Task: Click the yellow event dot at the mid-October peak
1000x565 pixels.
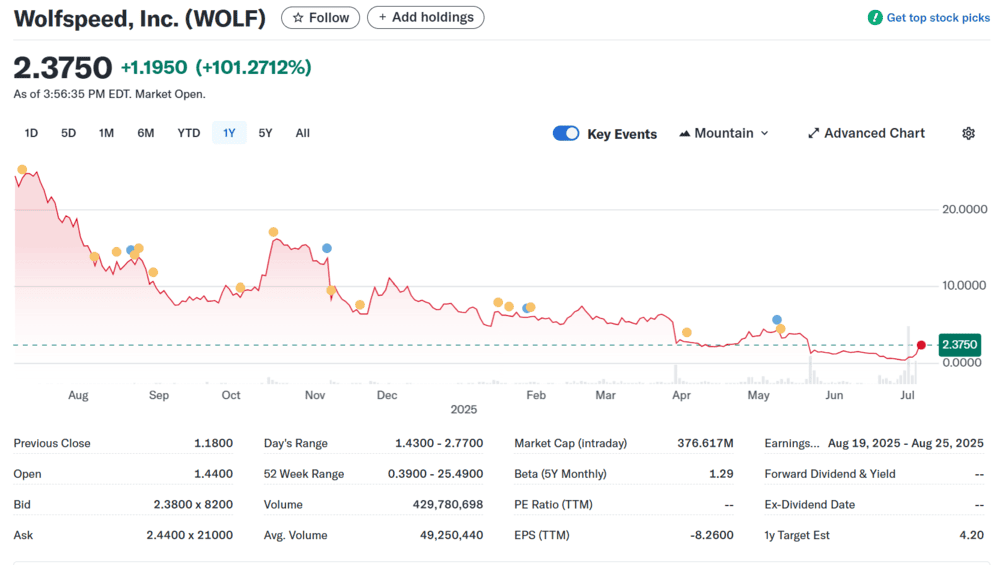Action: 273,232
